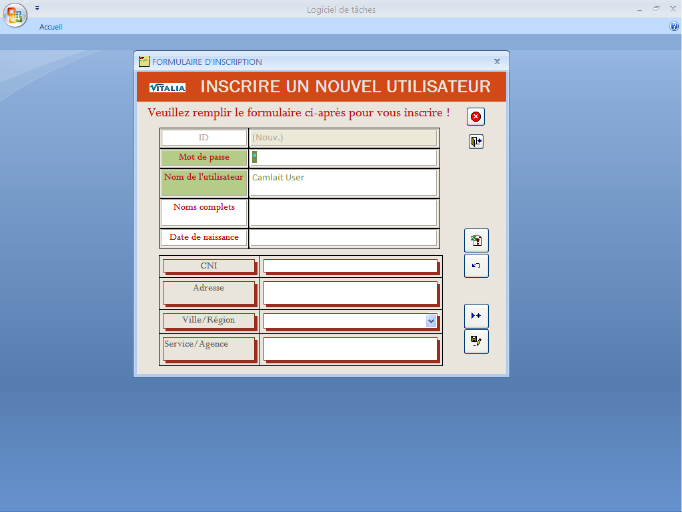Click the Date de naissance field
This screenshot has width=682, height=512.
pos(343,238)
